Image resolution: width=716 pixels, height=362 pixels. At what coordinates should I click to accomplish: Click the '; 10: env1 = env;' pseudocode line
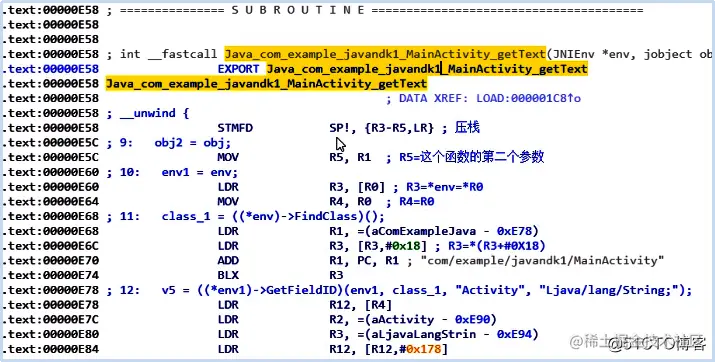pos(173,173)
